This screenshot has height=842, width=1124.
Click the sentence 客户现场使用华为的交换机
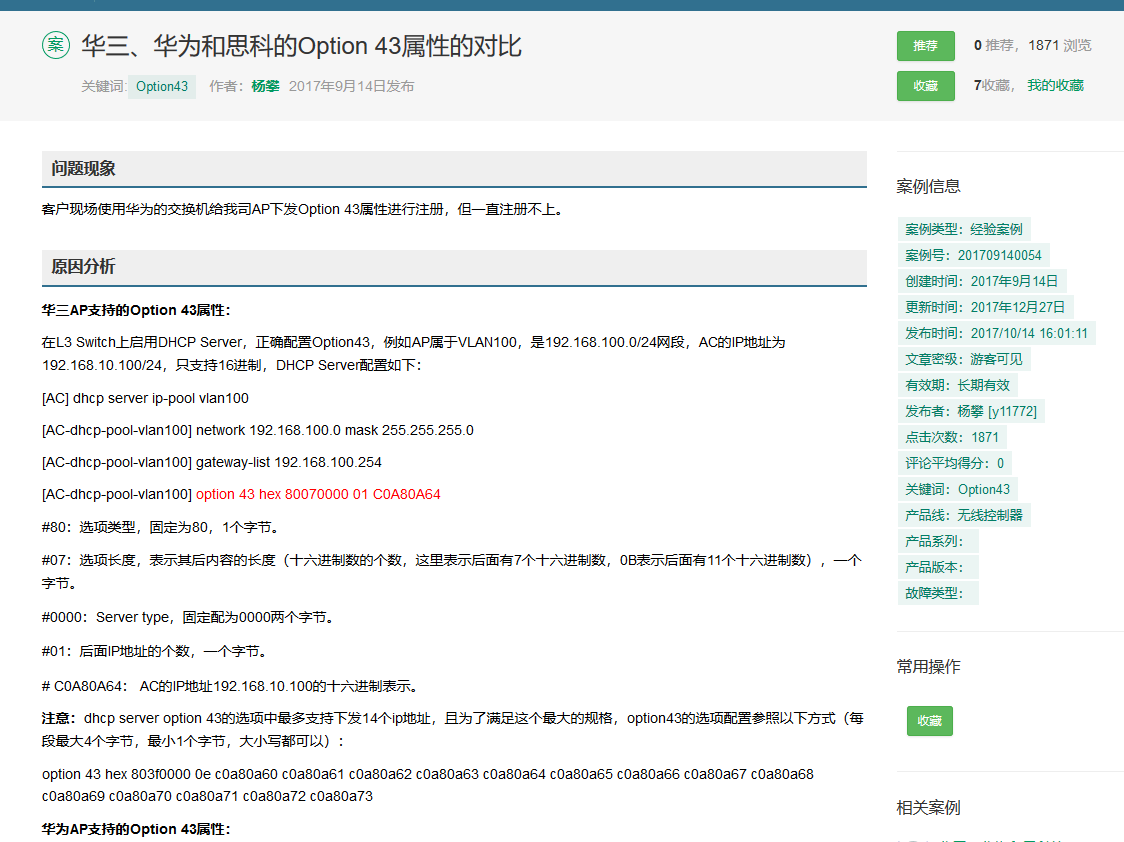click(303, 209)
